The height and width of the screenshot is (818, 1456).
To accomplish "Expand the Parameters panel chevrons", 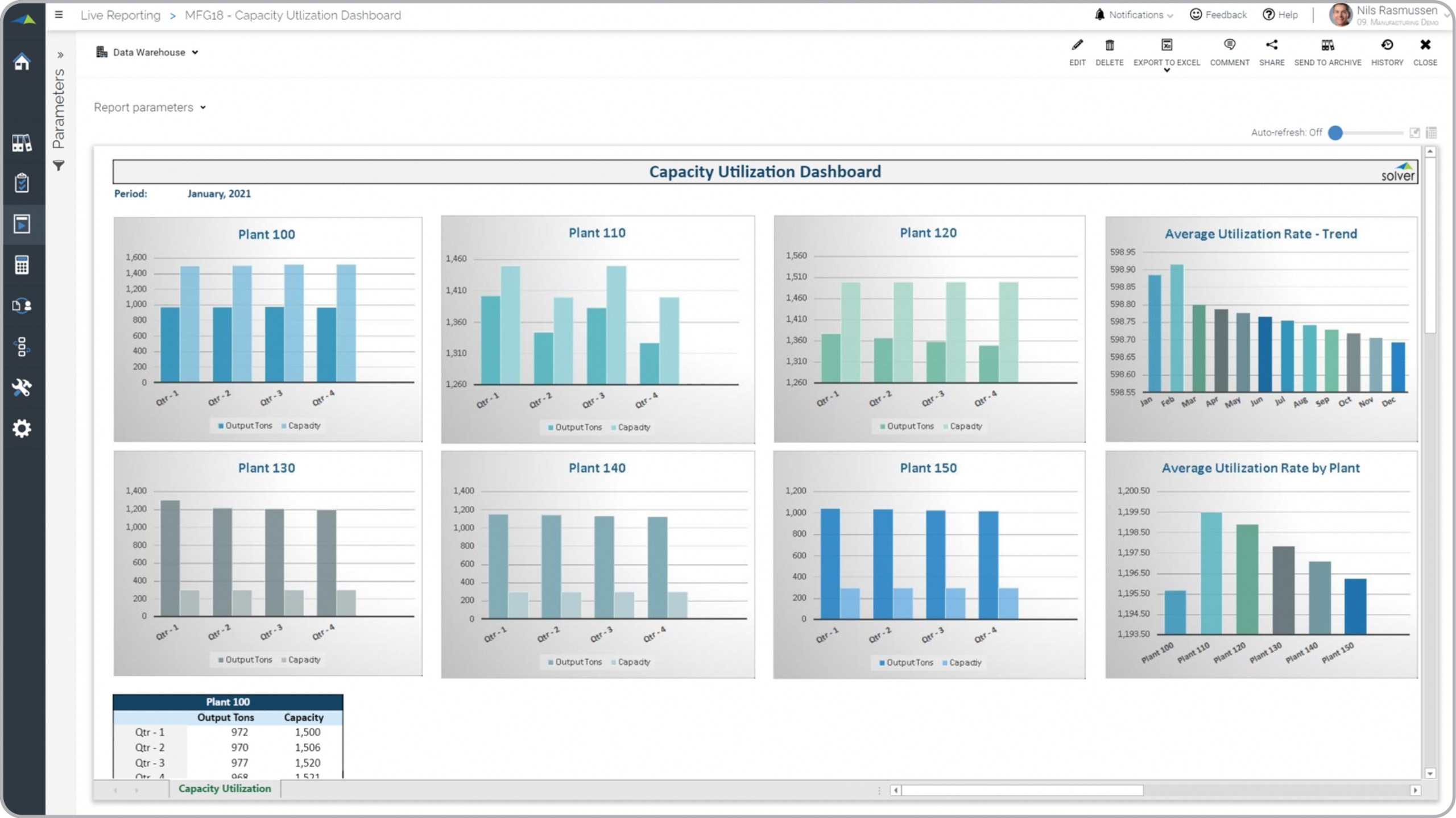I will [x=60, y=55].
